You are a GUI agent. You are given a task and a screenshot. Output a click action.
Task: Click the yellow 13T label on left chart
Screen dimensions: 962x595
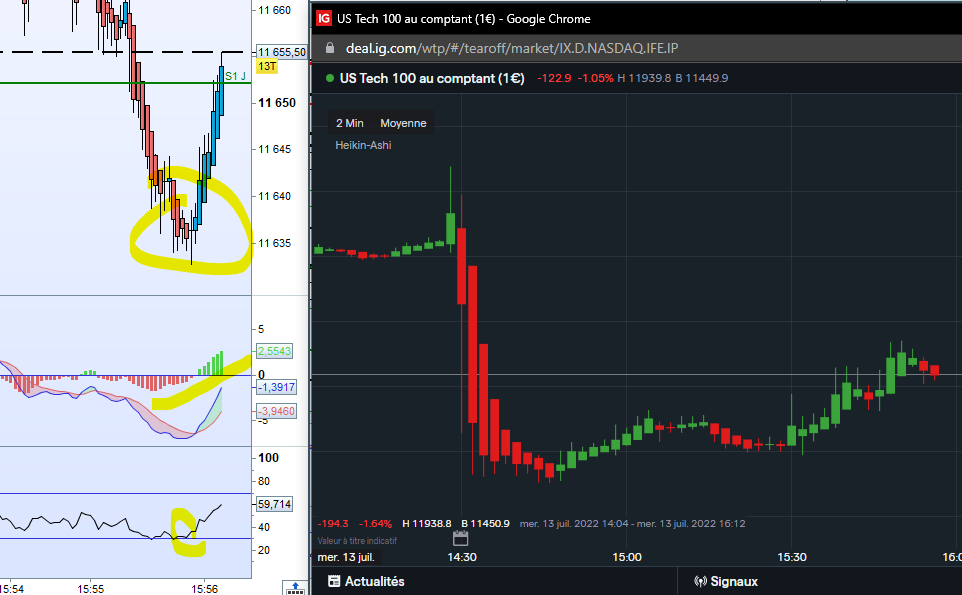coord(267,66)
